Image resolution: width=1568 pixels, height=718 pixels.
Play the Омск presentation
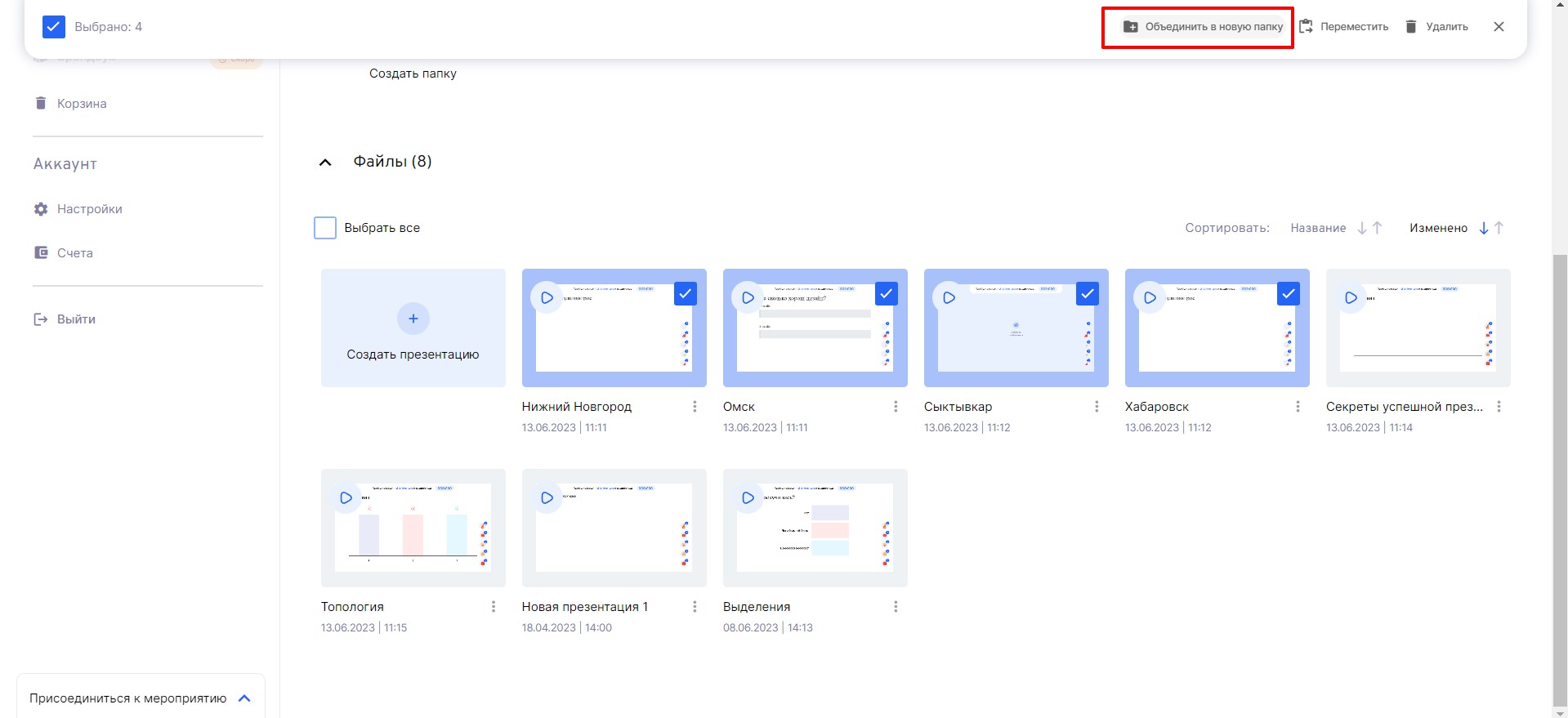(748, 298)
